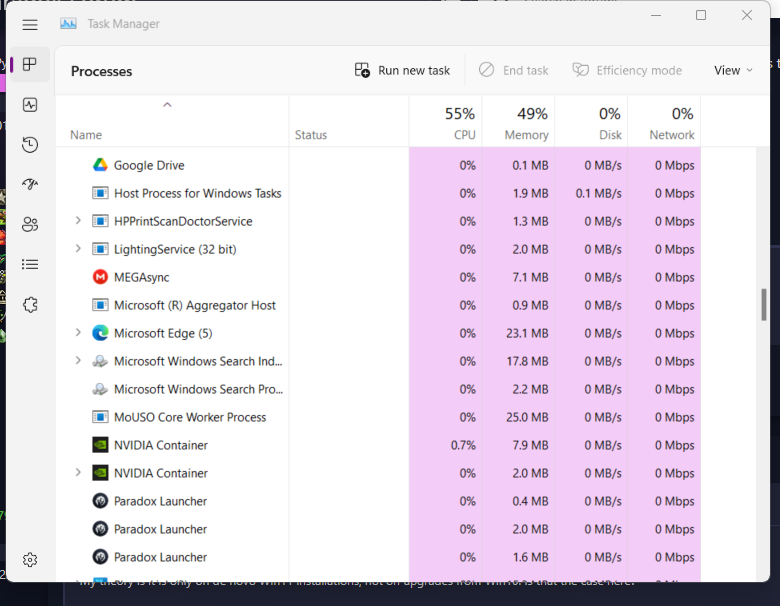Open Task Manager settings gear

click(30, 560)
